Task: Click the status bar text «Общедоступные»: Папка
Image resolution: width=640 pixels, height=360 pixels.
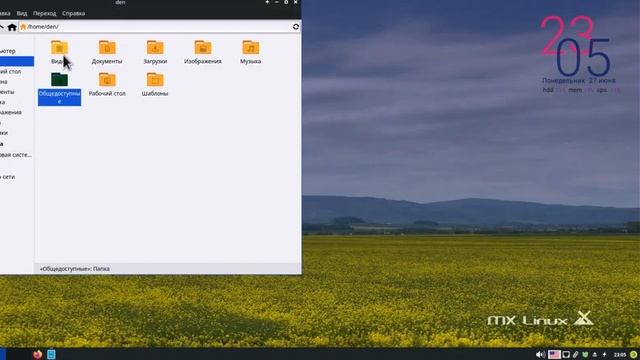Action: pyautogui.click(x=75, y=269)
